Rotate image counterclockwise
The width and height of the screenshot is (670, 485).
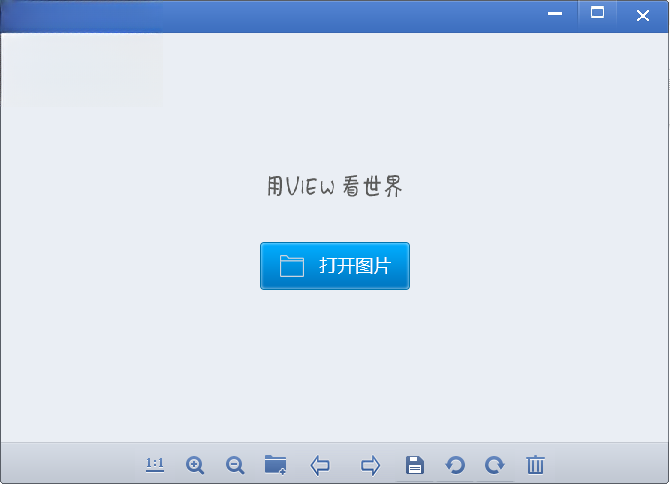pyautogui.click(x=455, y=465)
